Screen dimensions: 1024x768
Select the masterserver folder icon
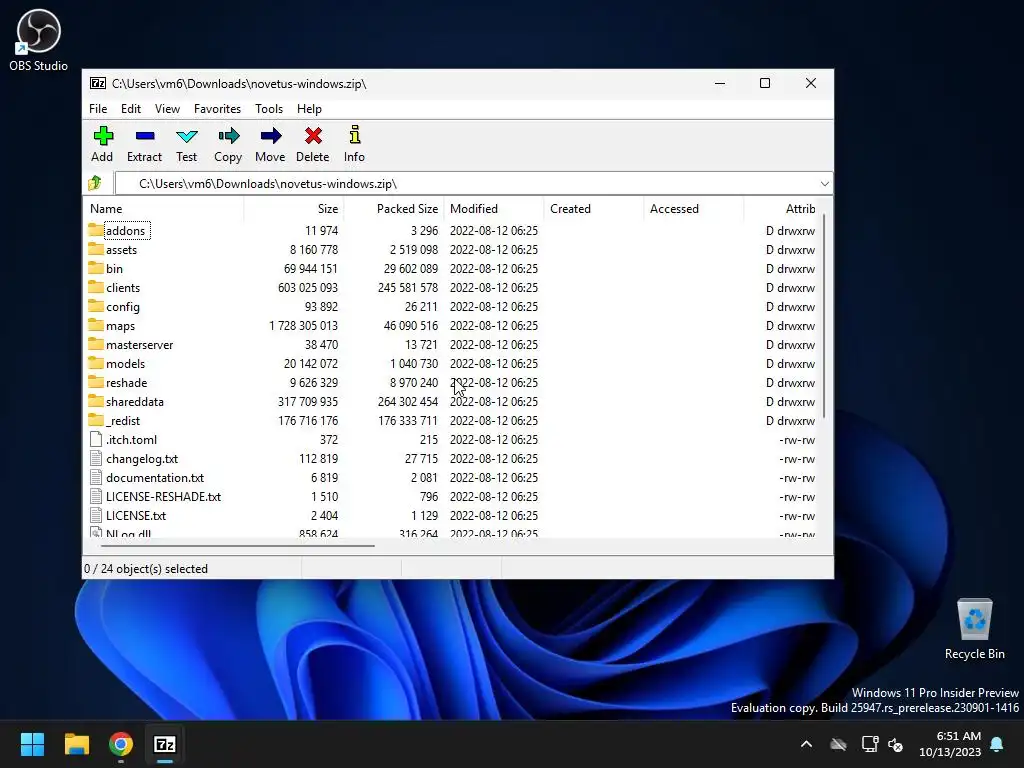click(95, 344)
